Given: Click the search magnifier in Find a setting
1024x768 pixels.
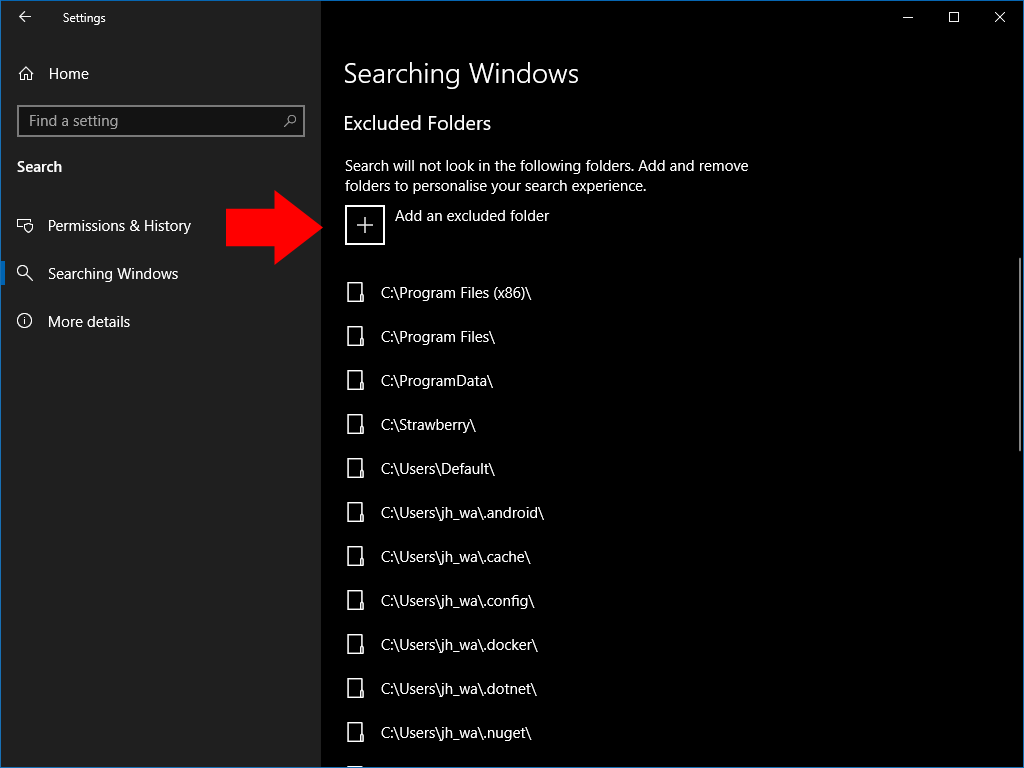Looking at the screenshot, I should click(x=290, y=121).
